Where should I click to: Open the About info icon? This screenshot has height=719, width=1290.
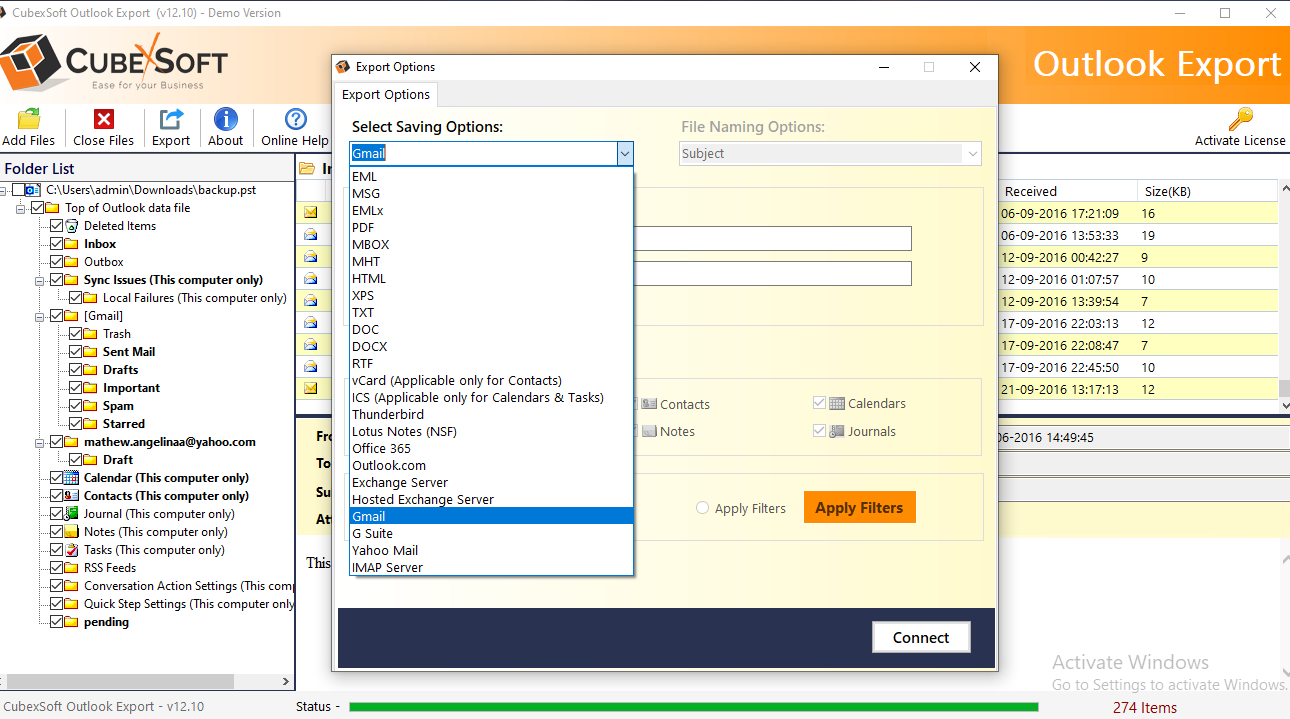[225, 121]
